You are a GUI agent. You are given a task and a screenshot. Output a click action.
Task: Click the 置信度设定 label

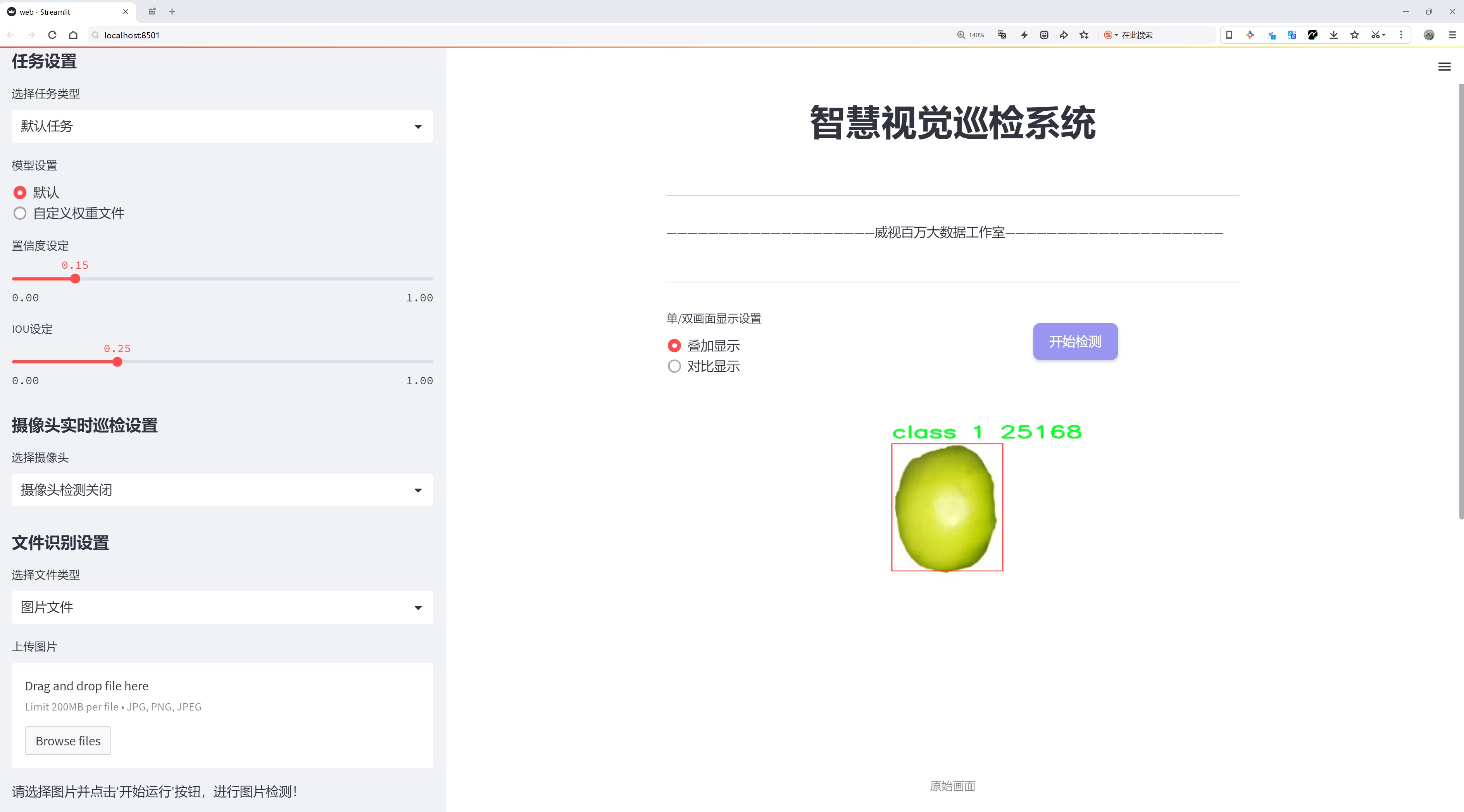click(x=40, y=246)
